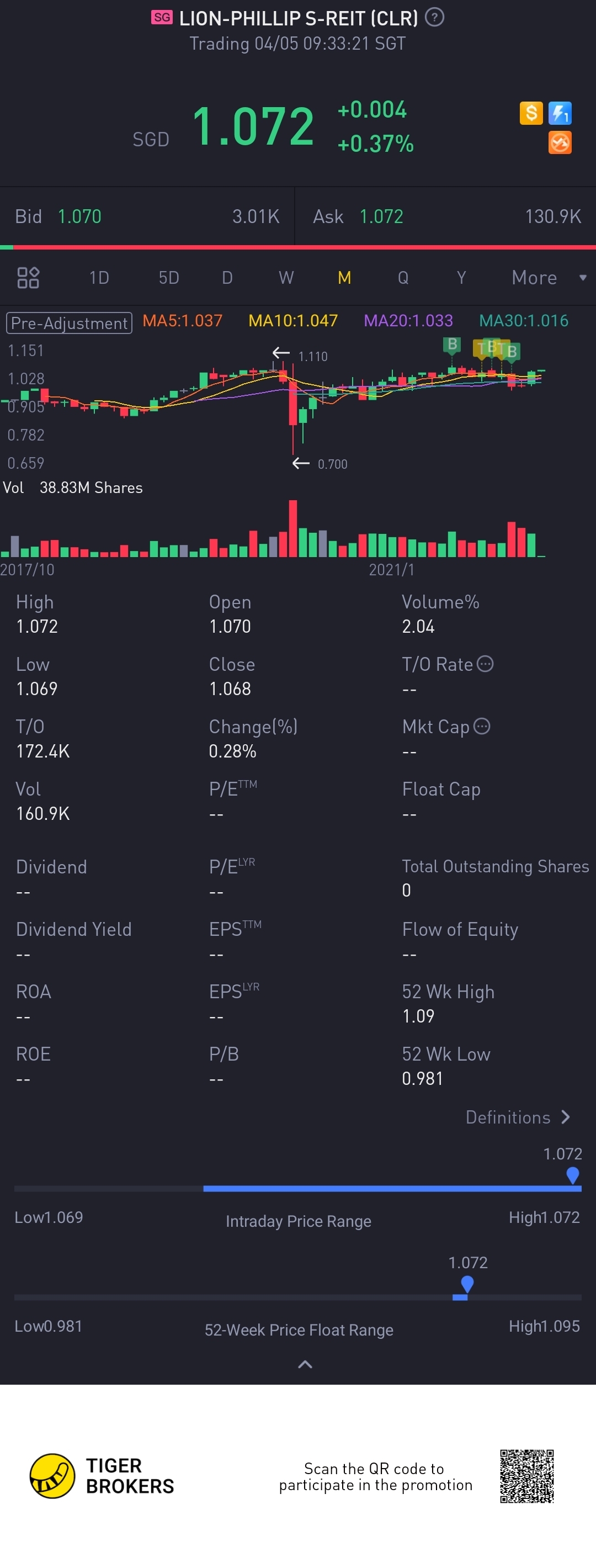
Task: Open Definitions via the chevron arrow
Action: (566, 1117)
